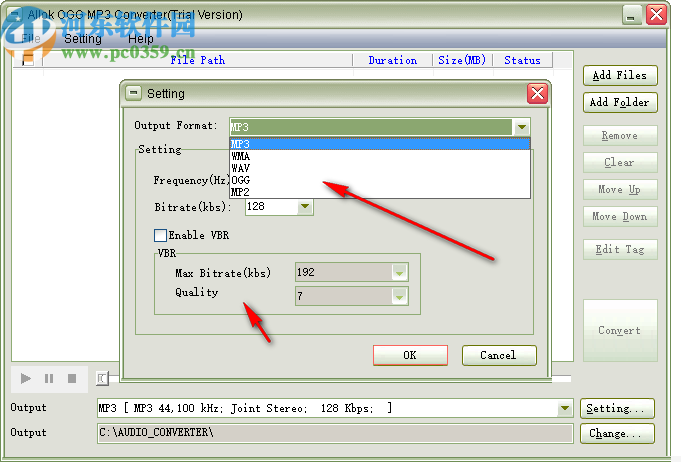The height and width of the screenshot is (462, 681).
Task: Open the Max Bitrate(kbs) dropdown
Action: pos(399,273)
